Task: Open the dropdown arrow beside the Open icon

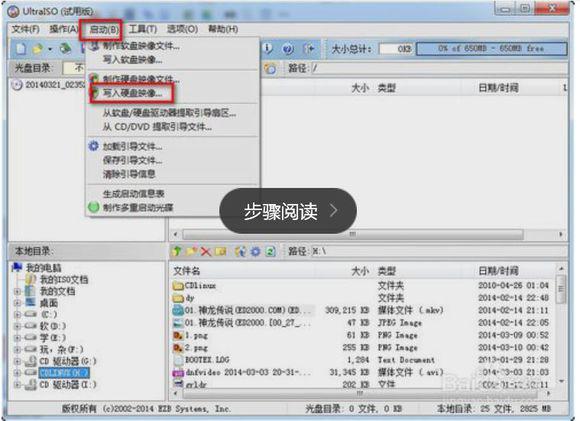Action: pos(50,49)
